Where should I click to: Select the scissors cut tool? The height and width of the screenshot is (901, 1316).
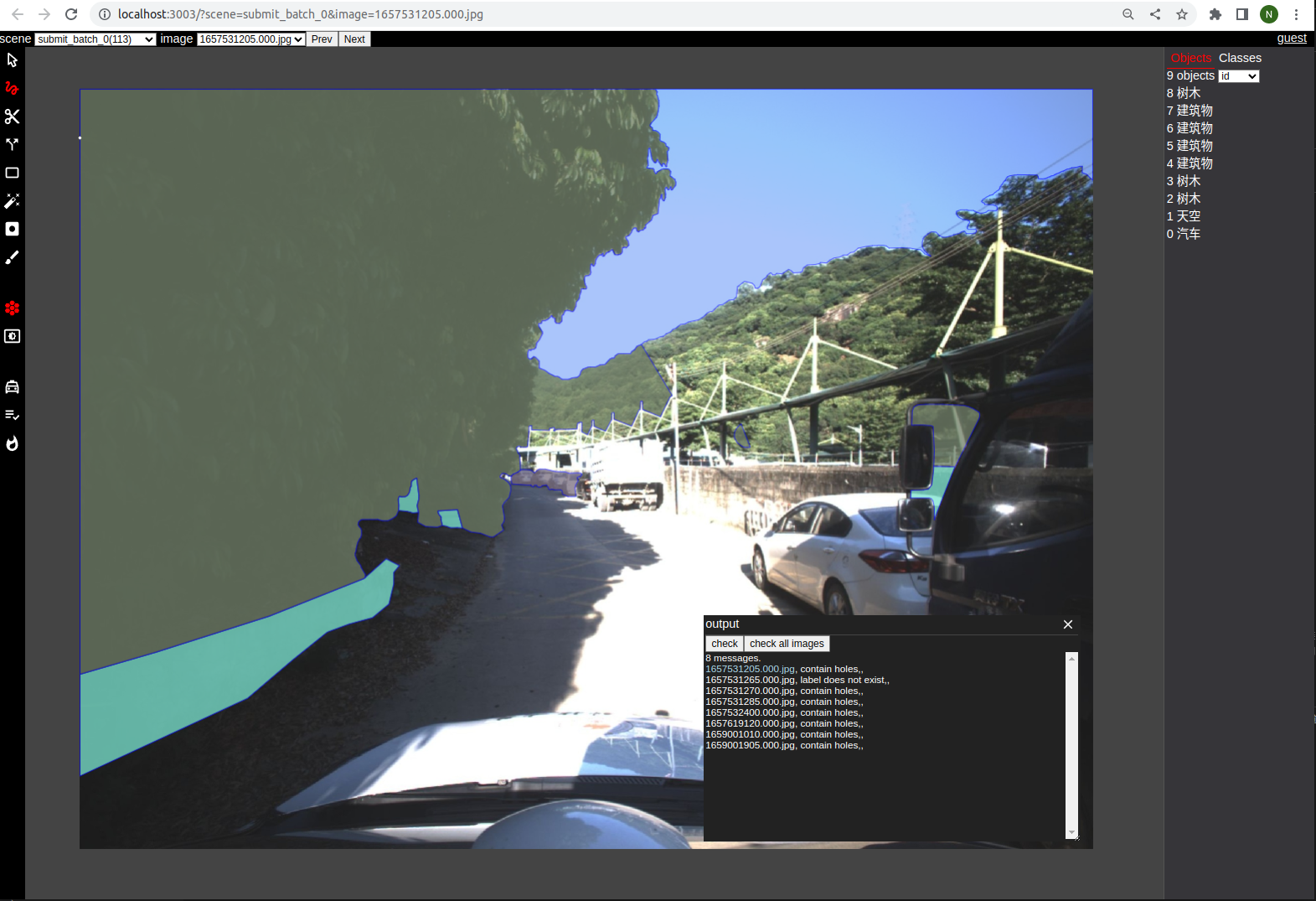click(x=12, y=117)
